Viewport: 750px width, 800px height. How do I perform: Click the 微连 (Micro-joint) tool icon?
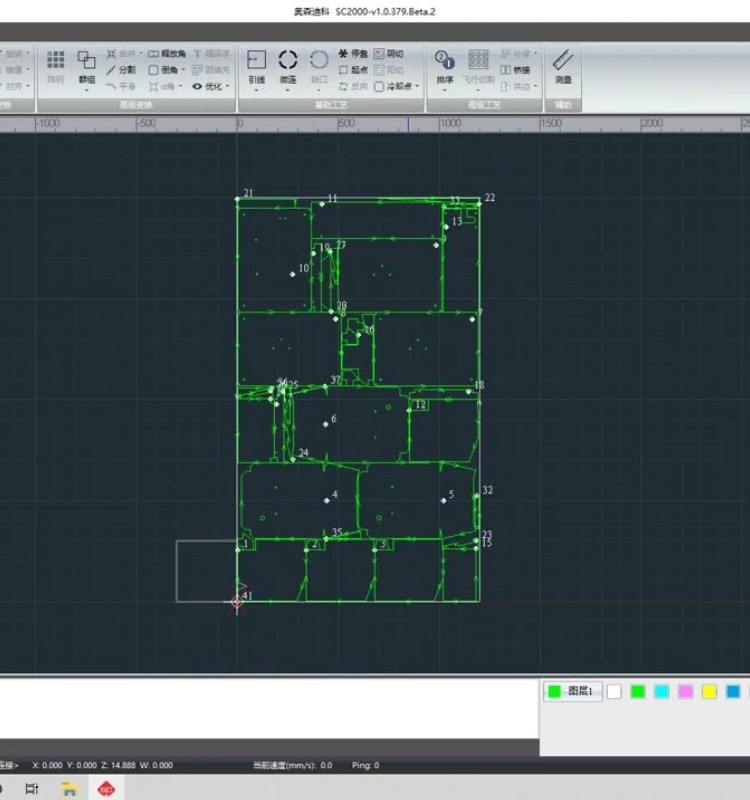288,62
